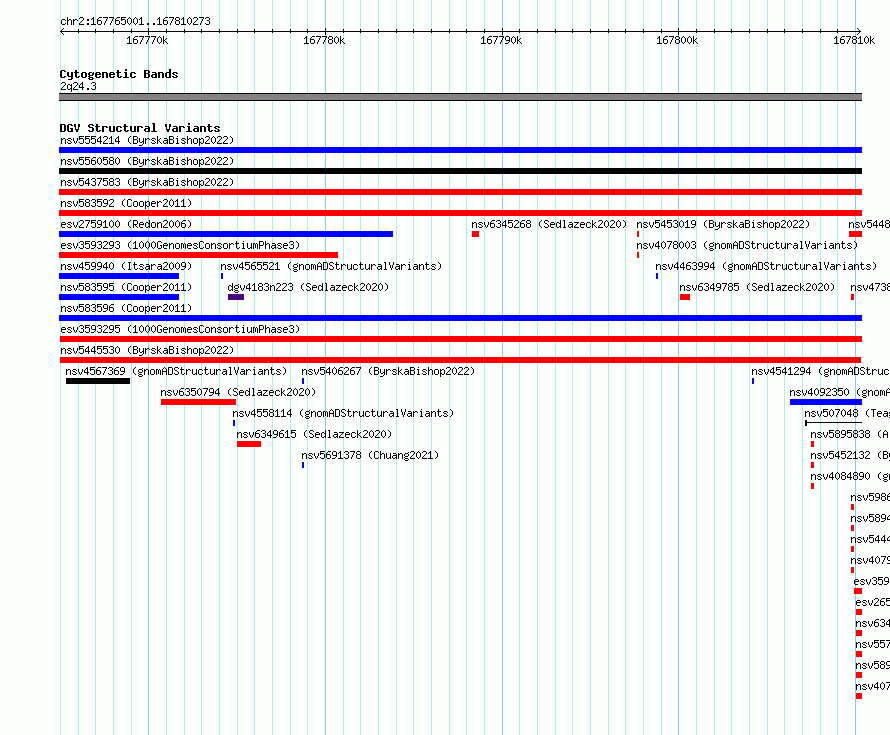Click the blue nsv4092350 variant bar
890x735 pixels.
click(x=826, y=402)
